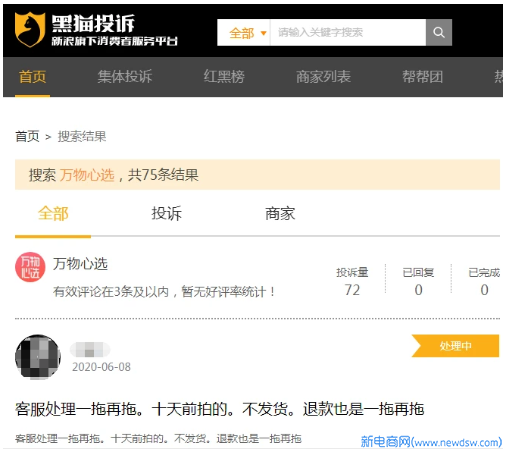Open the 万物心选 merchant name link
Viewport: 507px width, 451px height.
point(80,264)
